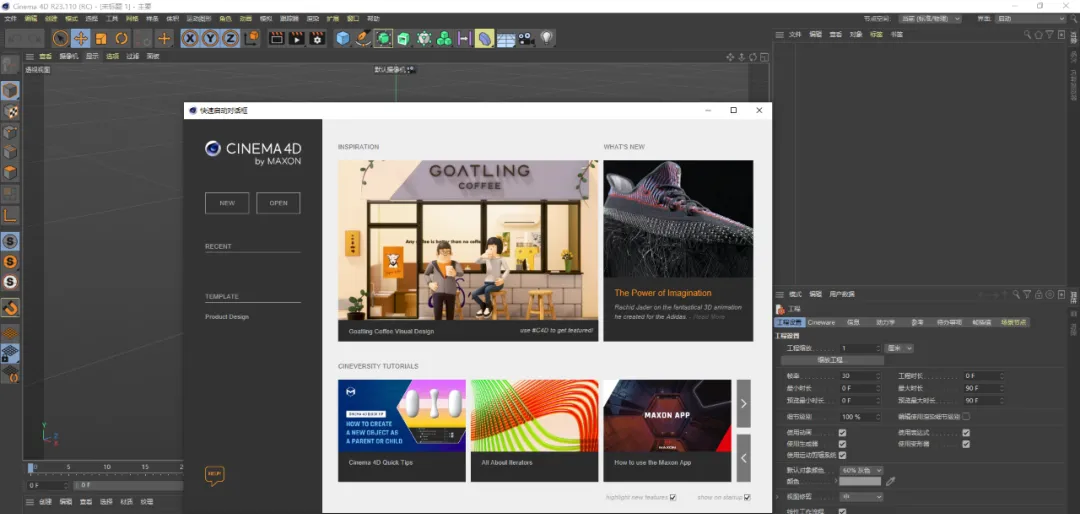
Task: Click timeline playhead at frame 0
Action: click(30, 469)
